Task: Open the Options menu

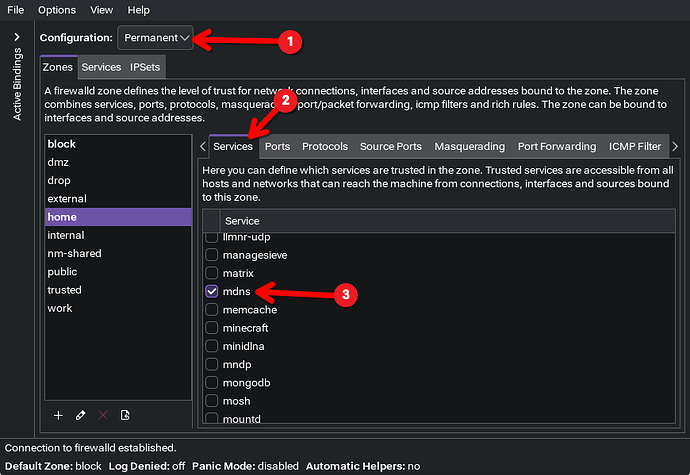Action: tap(57, 9)
